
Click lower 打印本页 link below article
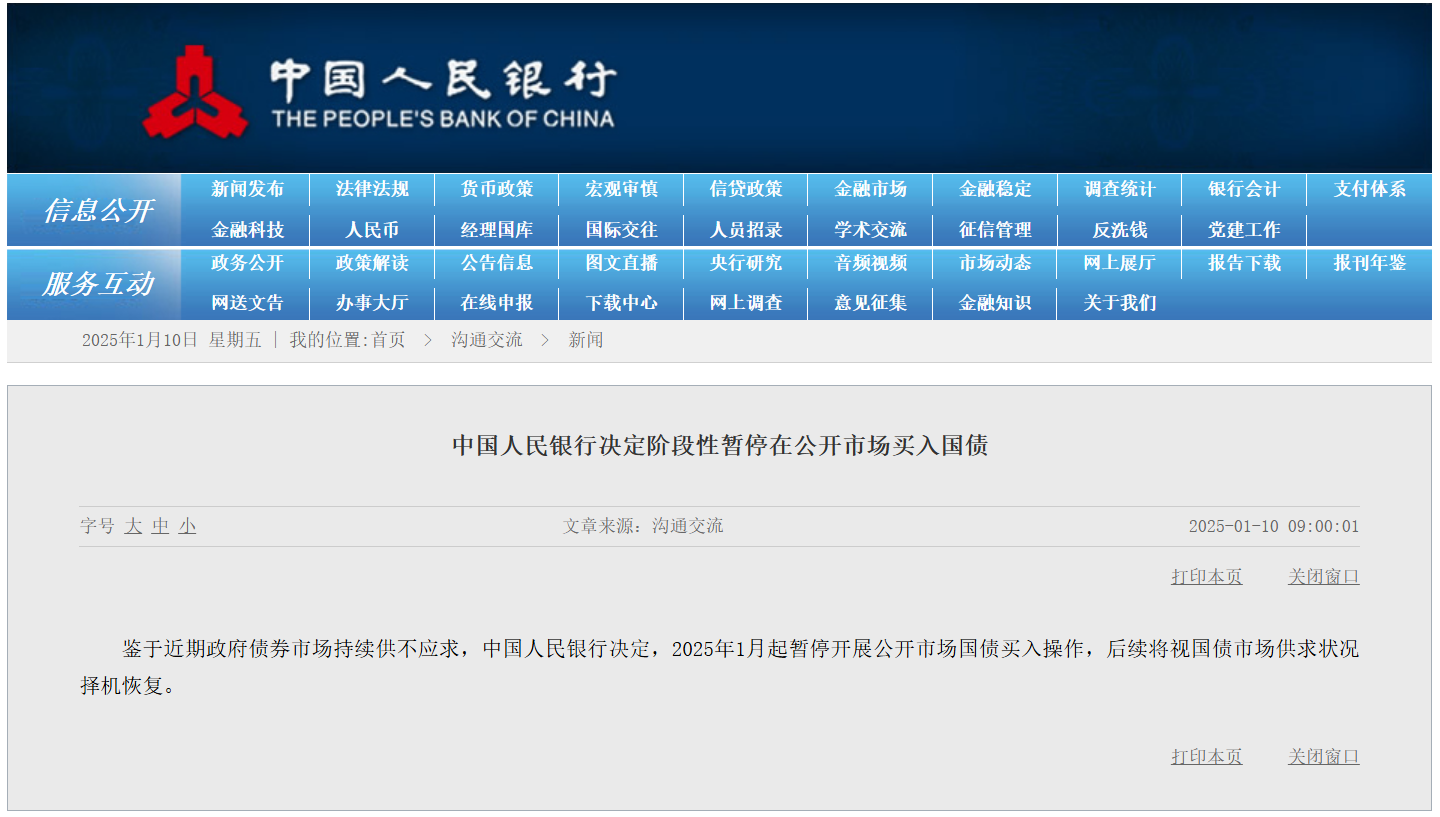coord(1207,757)
